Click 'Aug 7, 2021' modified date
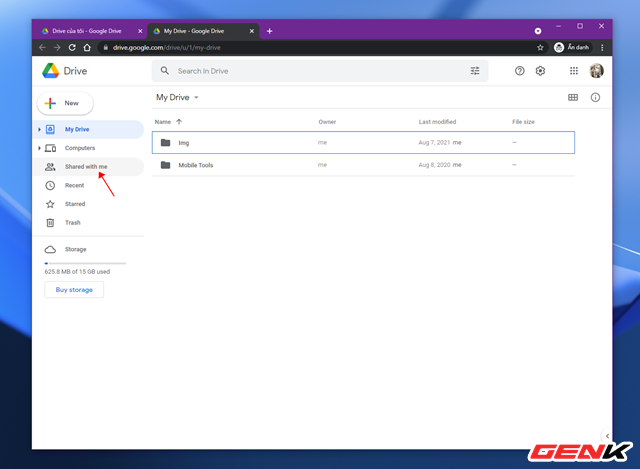 pyautogui.click(x=434, y=142)
